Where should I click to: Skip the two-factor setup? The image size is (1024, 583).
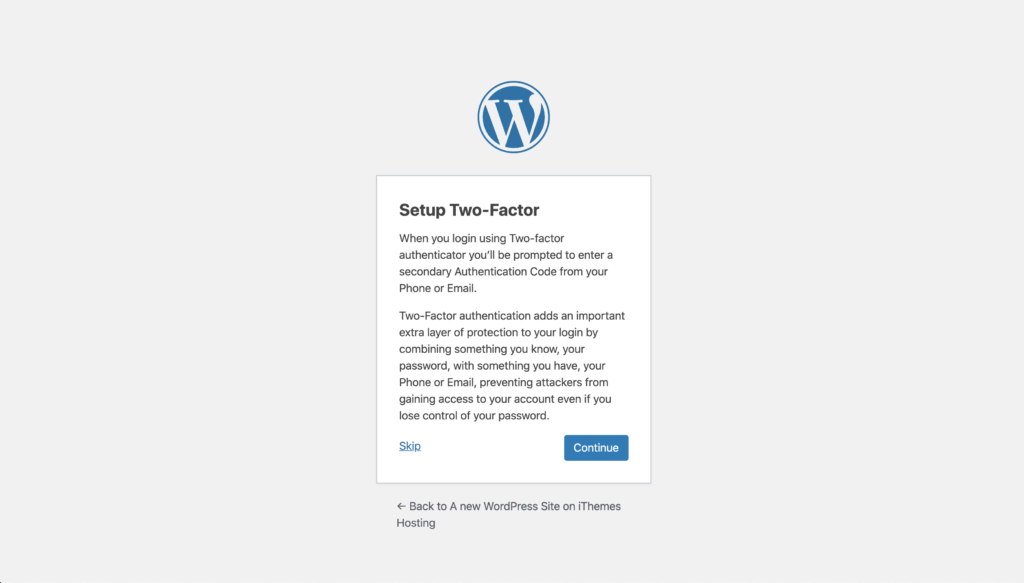409,446
